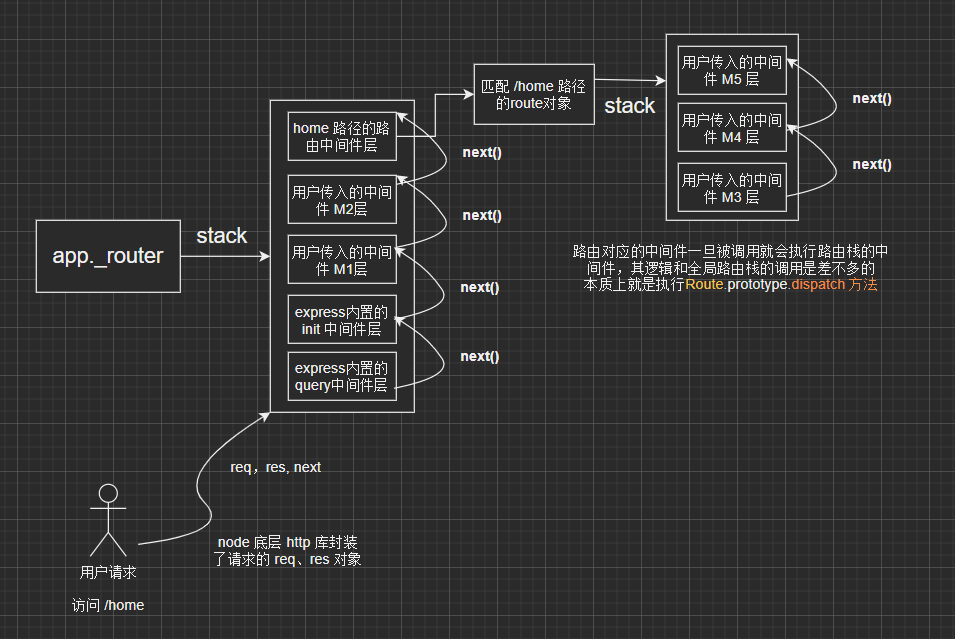955x639 pixels.
Task: Click the 用户传入的中间件 M5 层 box
Action: point(731,70)
